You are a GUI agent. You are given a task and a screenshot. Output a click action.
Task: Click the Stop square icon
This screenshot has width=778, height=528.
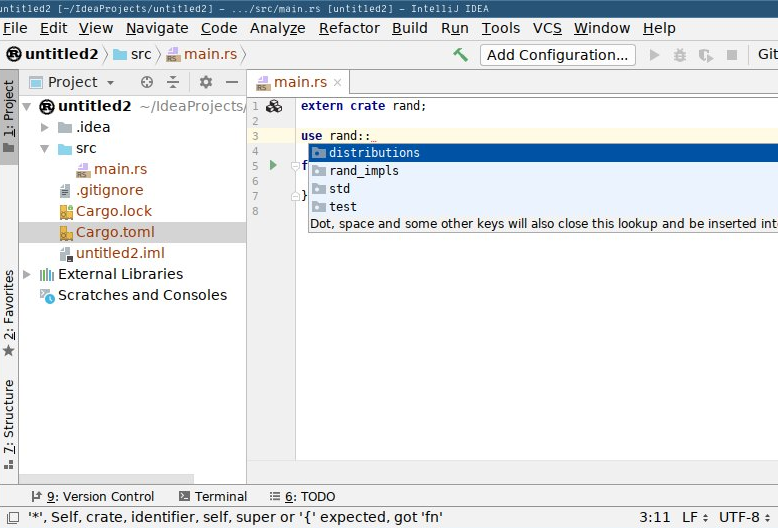pyautogui.click(x=732, y=55)
